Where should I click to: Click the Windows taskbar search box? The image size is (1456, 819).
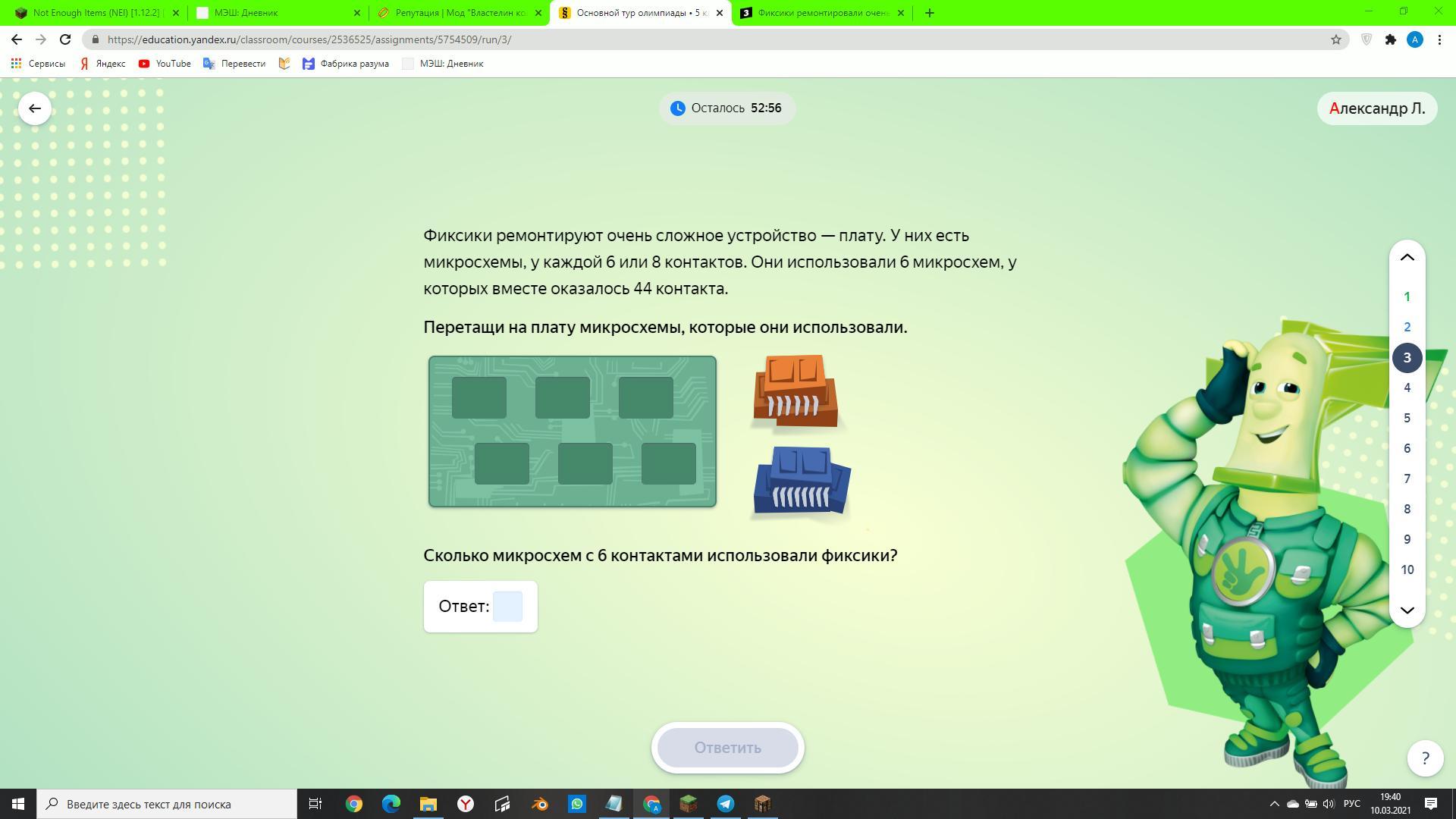pos(167,804)
